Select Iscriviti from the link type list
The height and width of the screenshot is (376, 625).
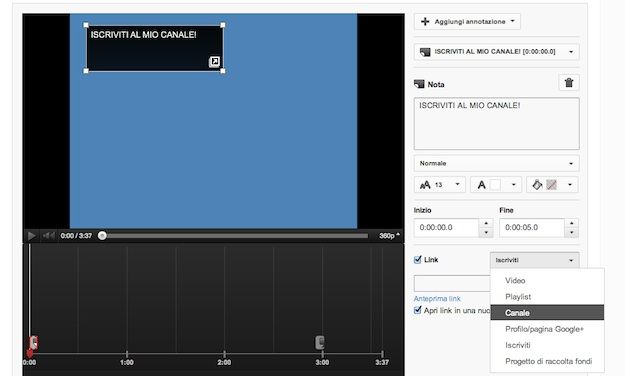point(547,345)
